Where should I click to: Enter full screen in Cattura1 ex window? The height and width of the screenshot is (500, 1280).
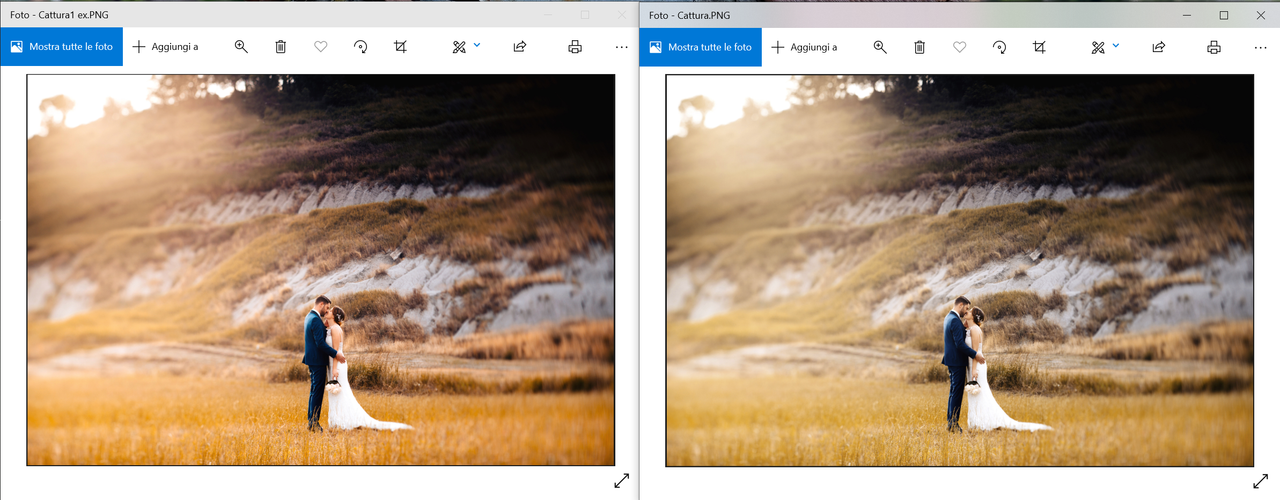click(621, 481)
